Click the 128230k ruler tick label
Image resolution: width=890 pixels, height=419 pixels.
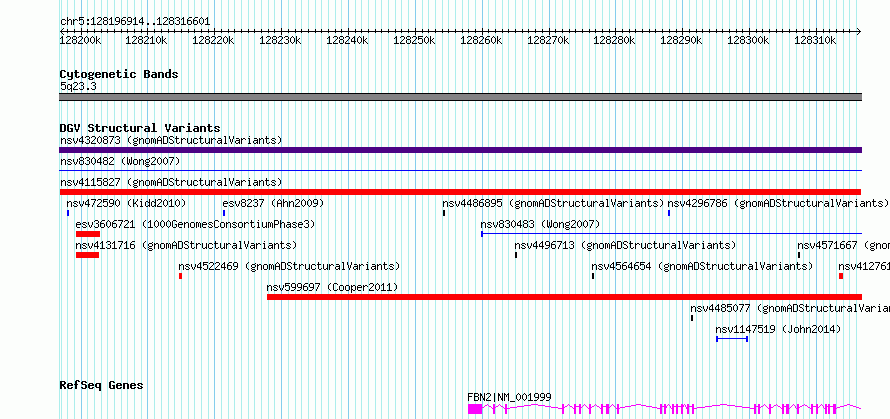[x=280, y=40]
